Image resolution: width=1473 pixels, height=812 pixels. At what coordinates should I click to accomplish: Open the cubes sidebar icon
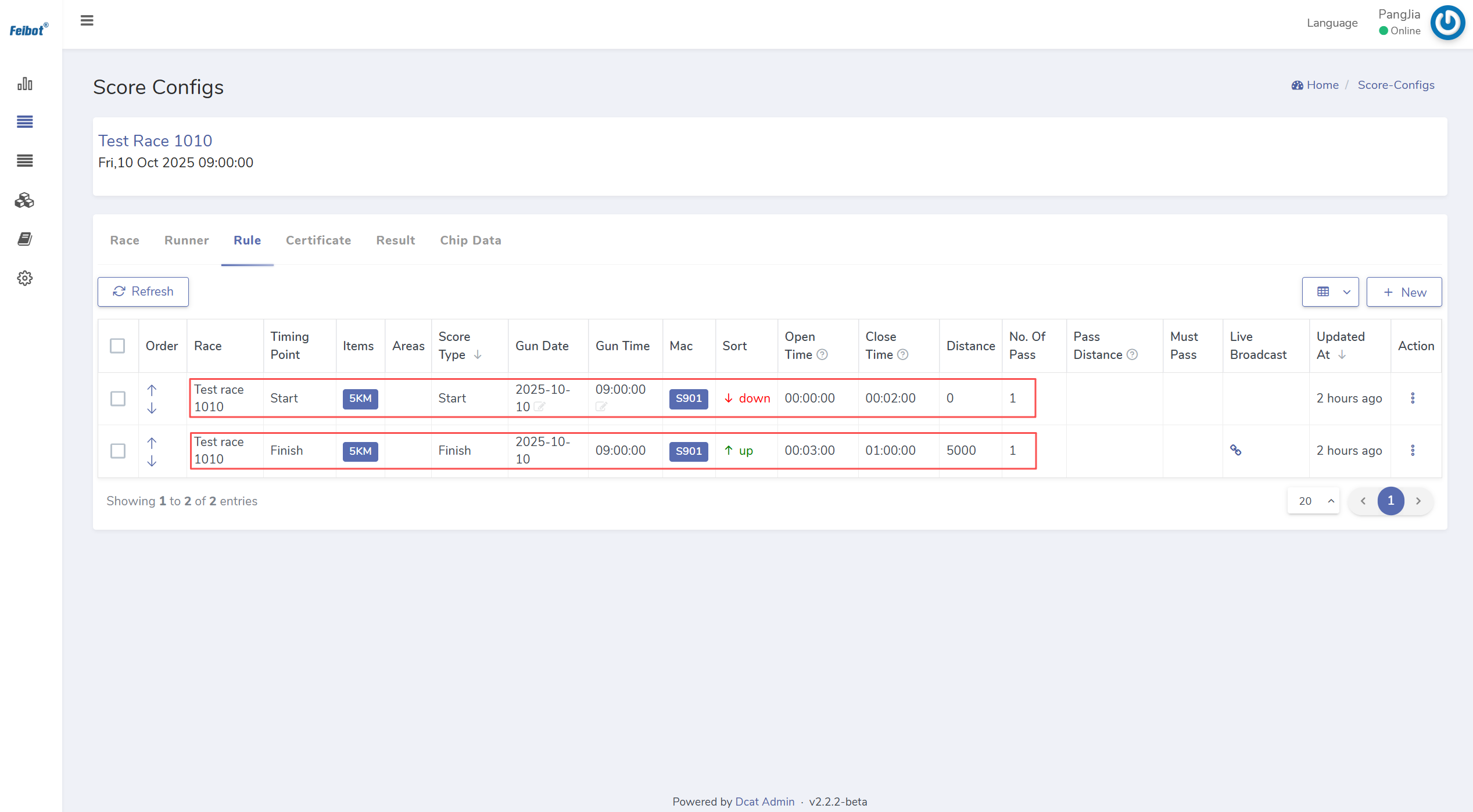pos(24,200)
